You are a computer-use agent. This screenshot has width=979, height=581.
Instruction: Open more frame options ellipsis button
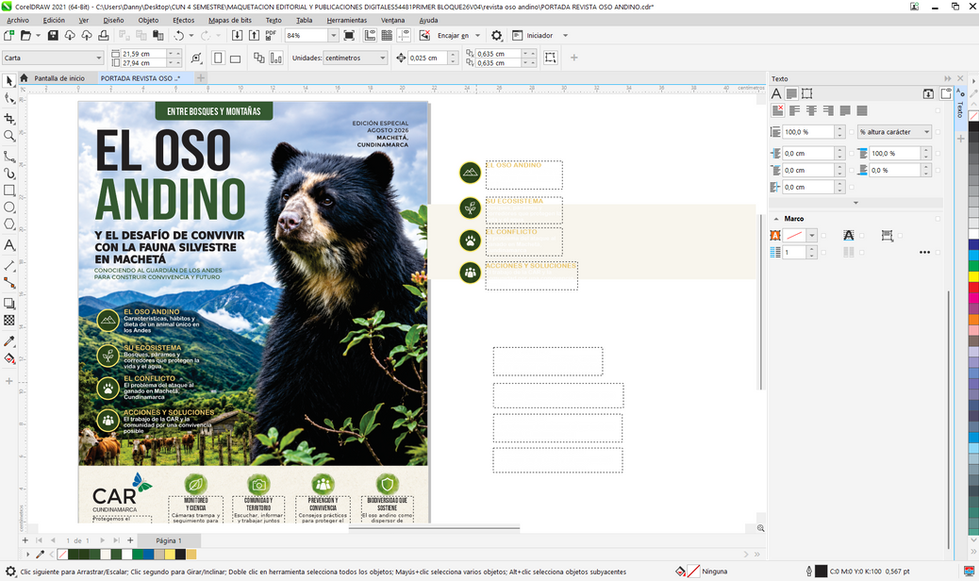coord(925,252)
